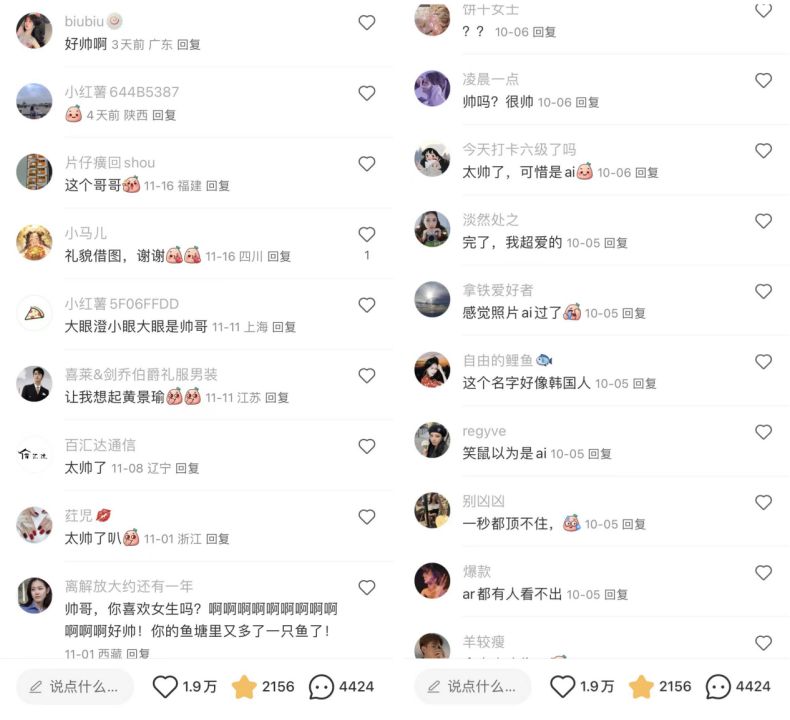The width and height of the screenshot is (790, 720).
Task: Tap the left panel's 4424 comments bubble icon
Action: [x=321, y=687]
